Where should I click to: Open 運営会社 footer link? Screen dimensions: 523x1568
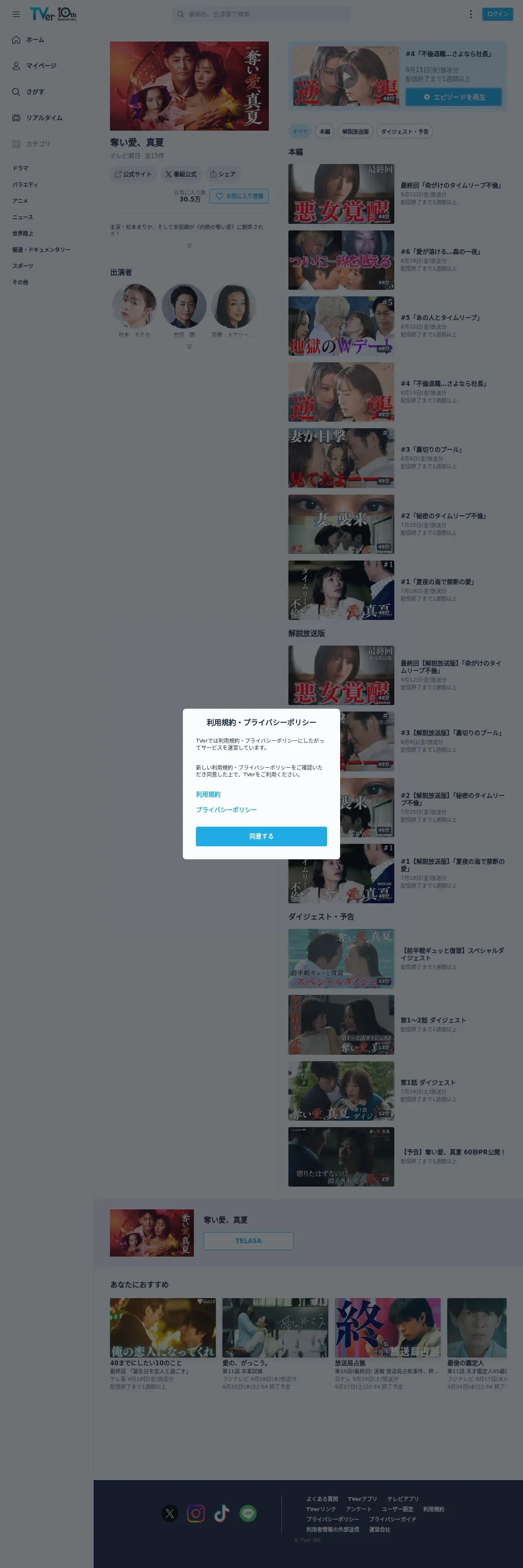click(379, 1530)
